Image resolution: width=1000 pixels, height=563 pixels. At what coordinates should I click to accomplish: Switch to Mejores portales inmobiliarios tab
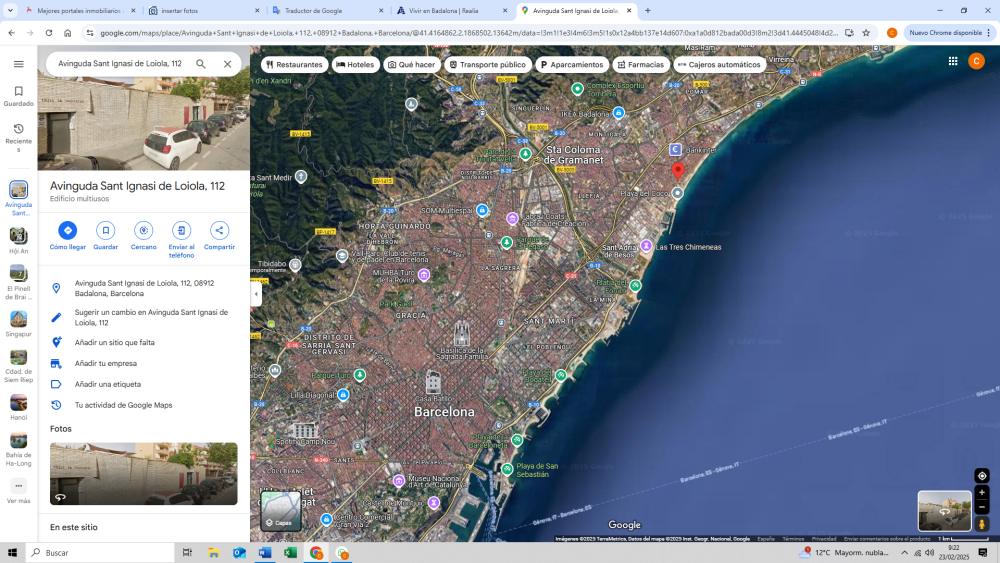[80, 11]
